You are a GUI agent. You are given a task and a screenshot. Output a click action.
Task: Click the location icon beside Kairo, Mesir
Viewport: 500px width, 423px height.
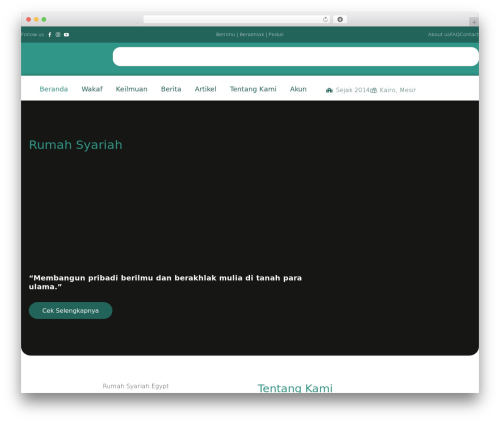point(374,90)
